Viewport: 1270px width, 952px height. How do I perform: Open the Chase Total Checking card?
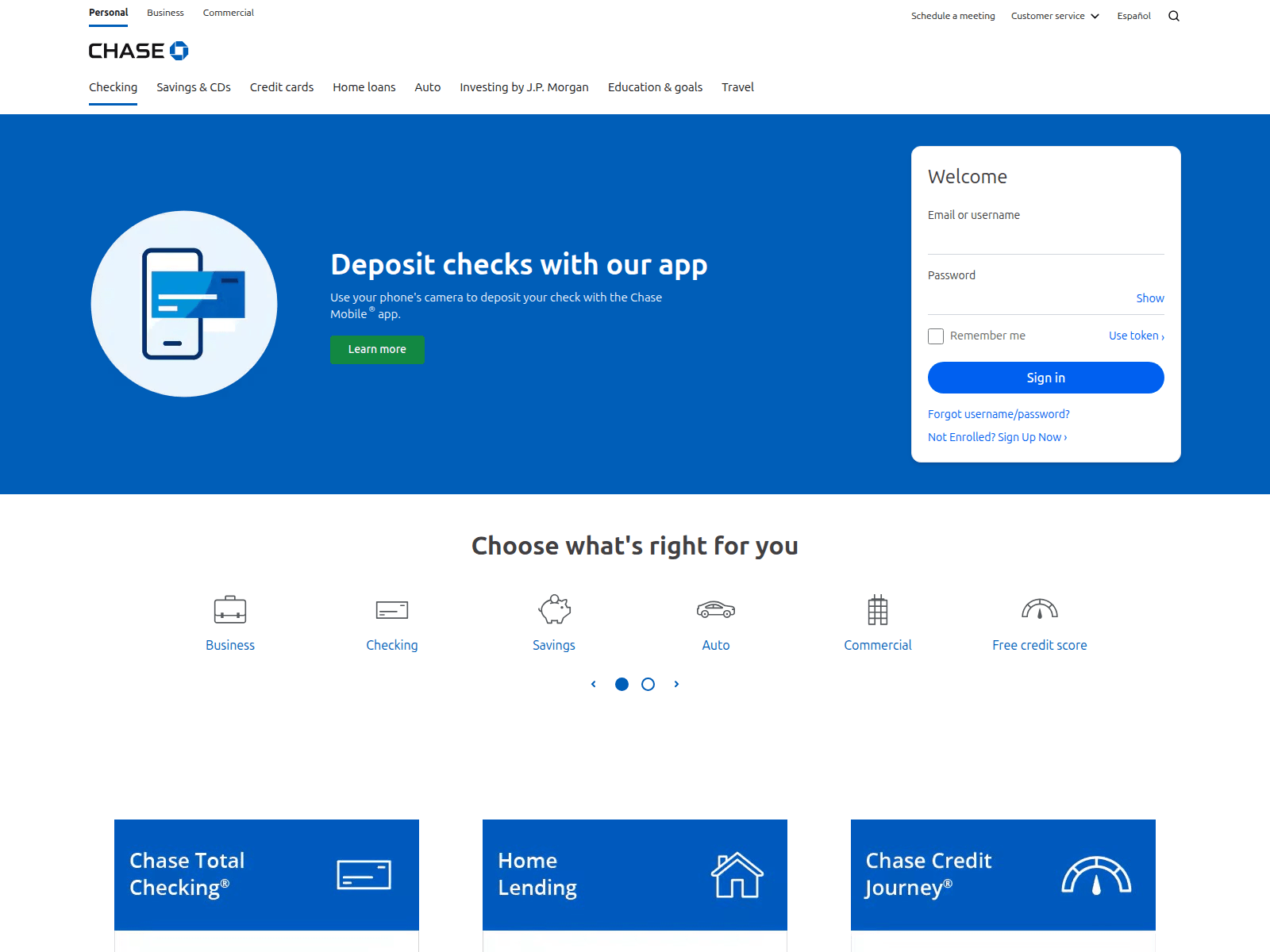(x=267, y=875)
